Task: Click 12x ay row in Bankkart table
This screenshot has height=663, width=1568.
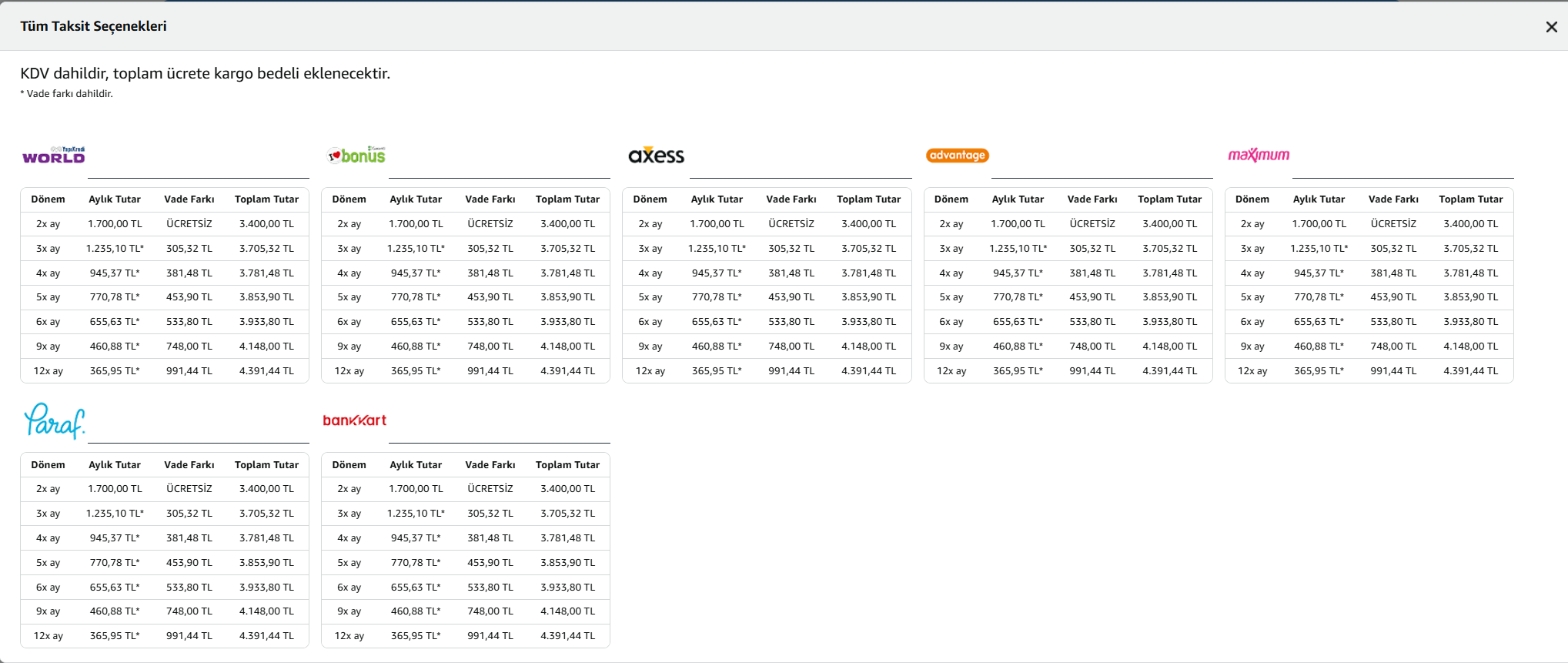Action: click(466, 636)
